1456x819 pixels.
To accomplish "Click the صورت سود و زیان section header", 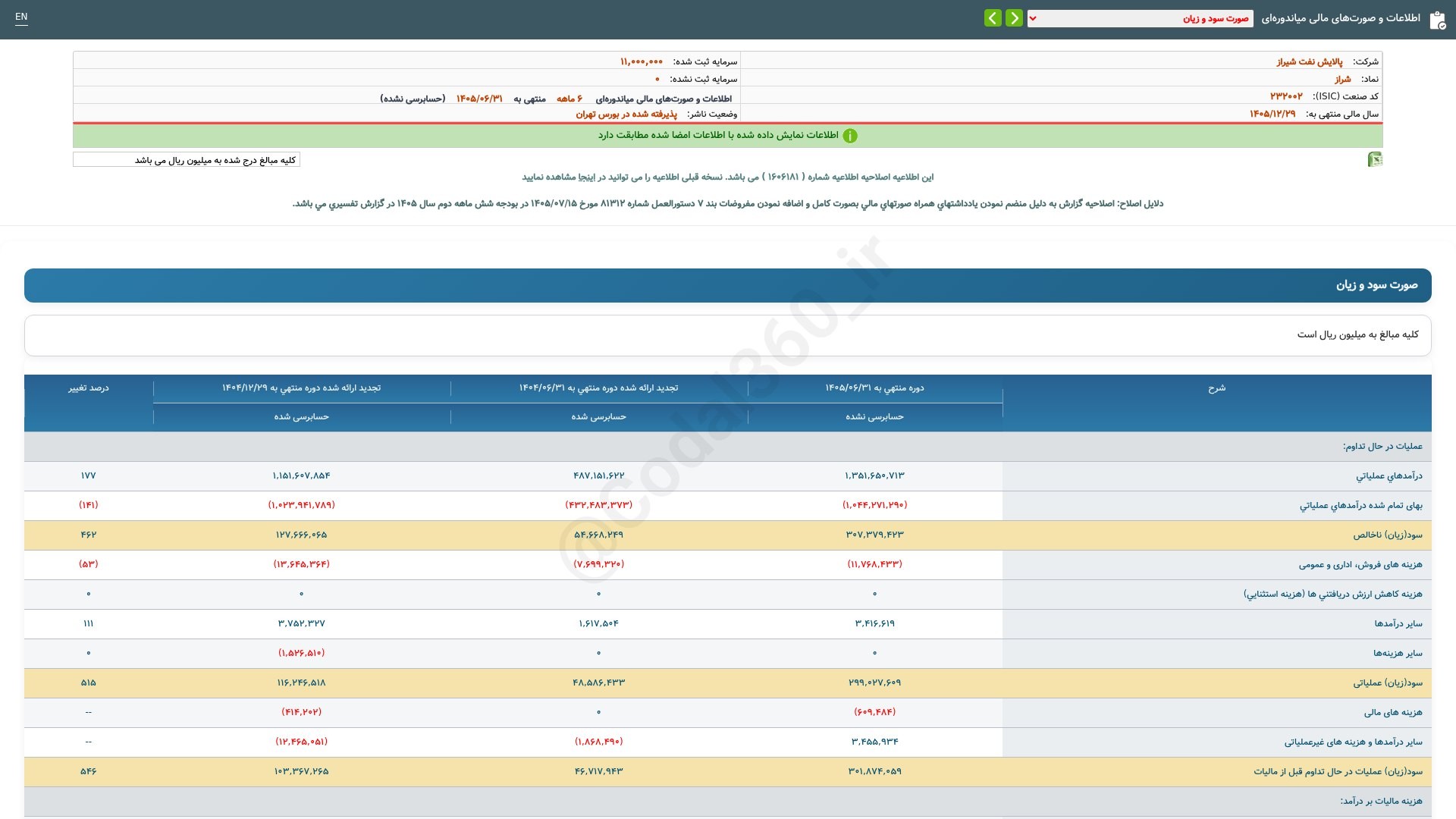I will pos(728,285).
